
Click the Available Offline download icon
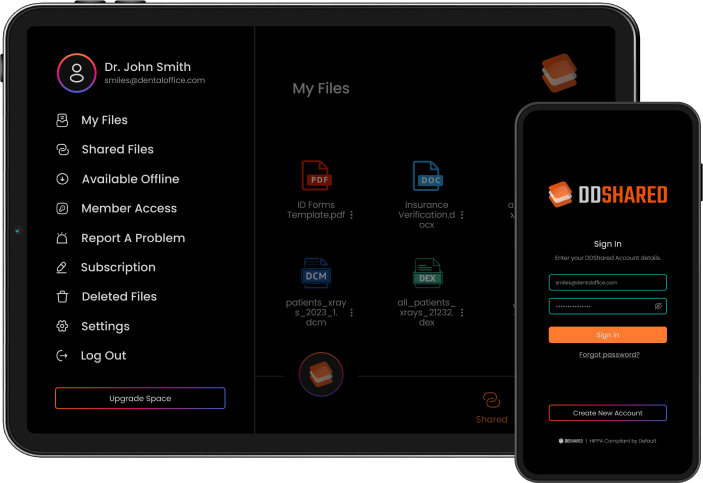pos(62,179)
